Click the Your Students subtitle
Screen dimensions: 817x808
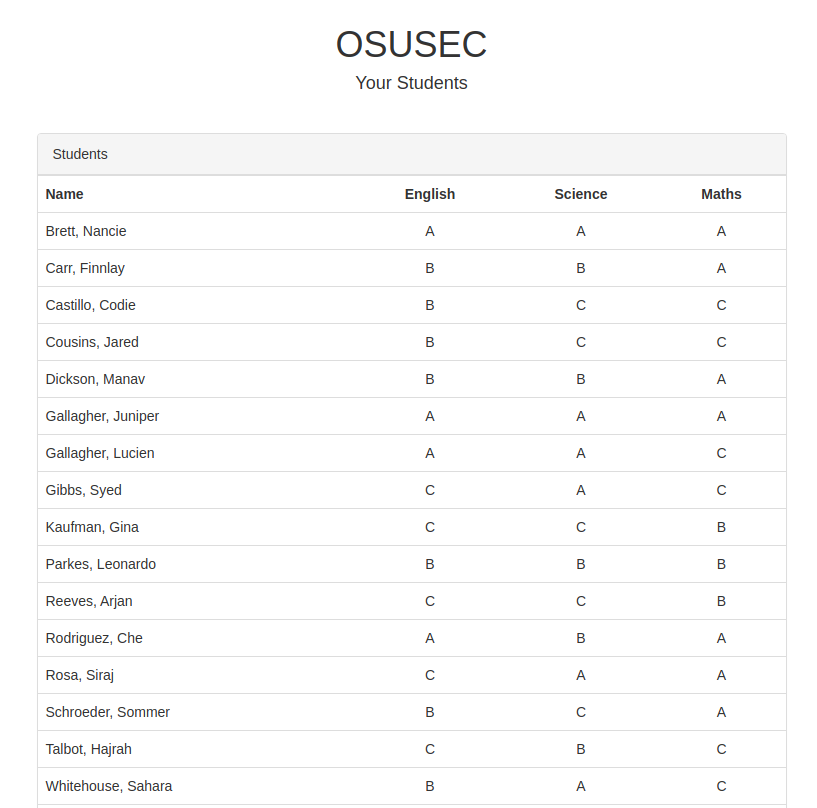(411, 83)
